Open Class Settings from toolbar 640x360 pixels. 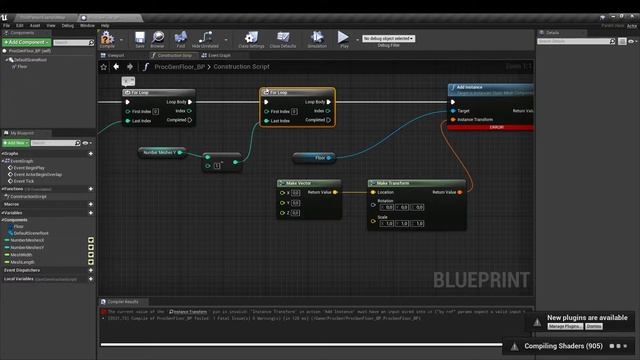pos(251,38)
